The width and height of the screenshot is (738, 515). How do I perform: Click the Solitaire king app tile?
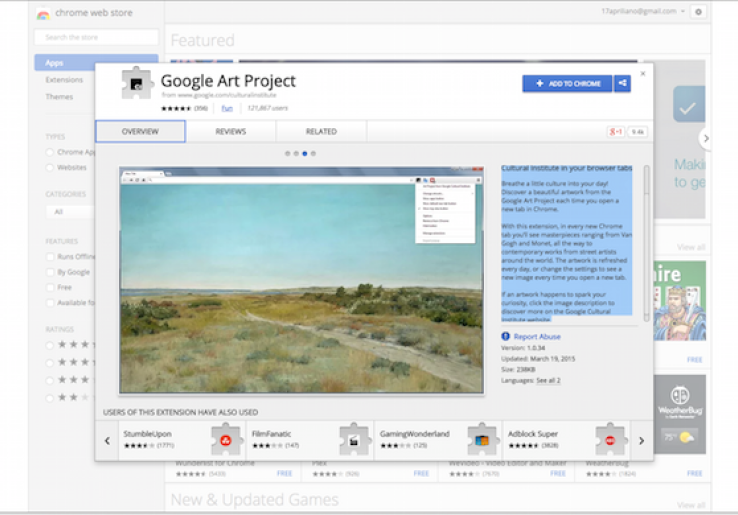(x=680, y=301)
